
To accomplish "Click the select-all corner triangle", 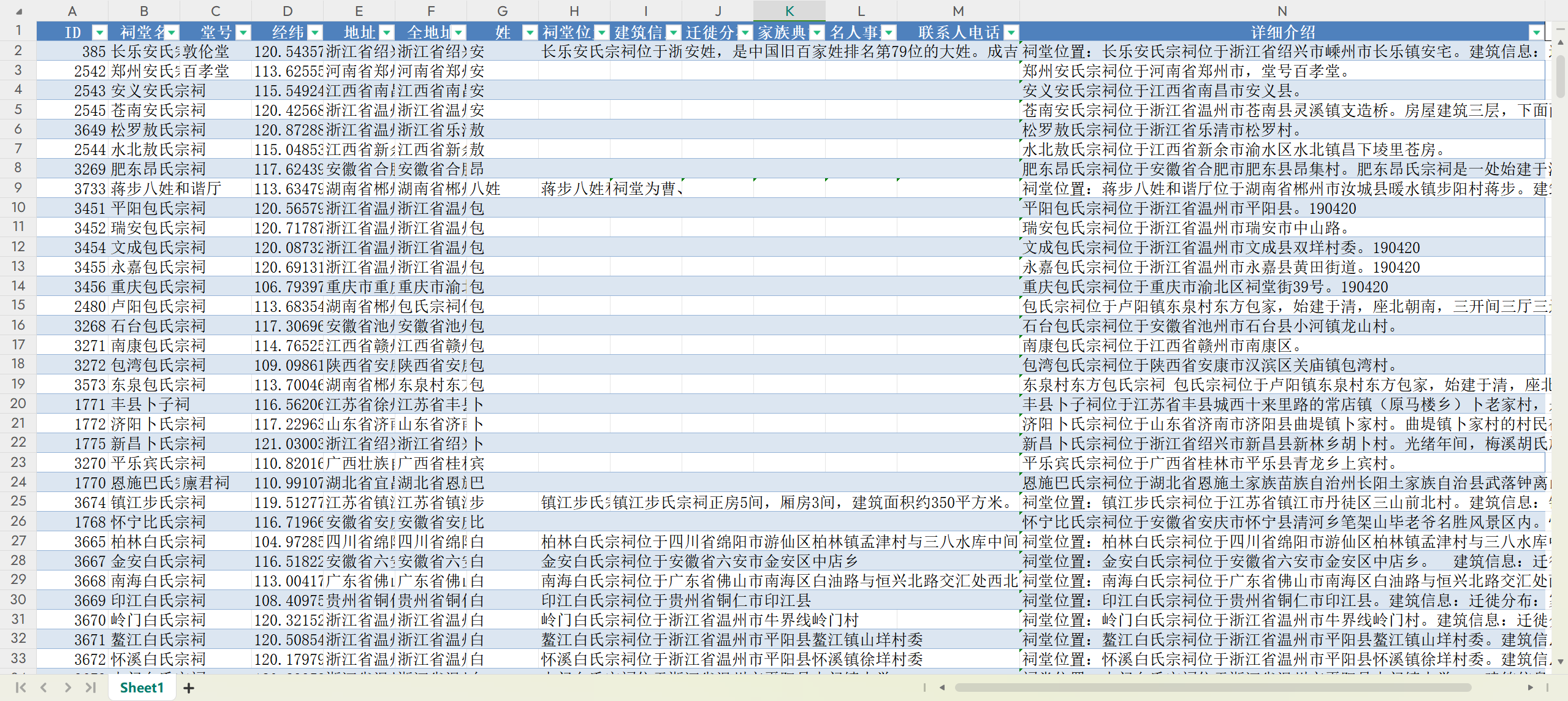I will pos(19,11).
